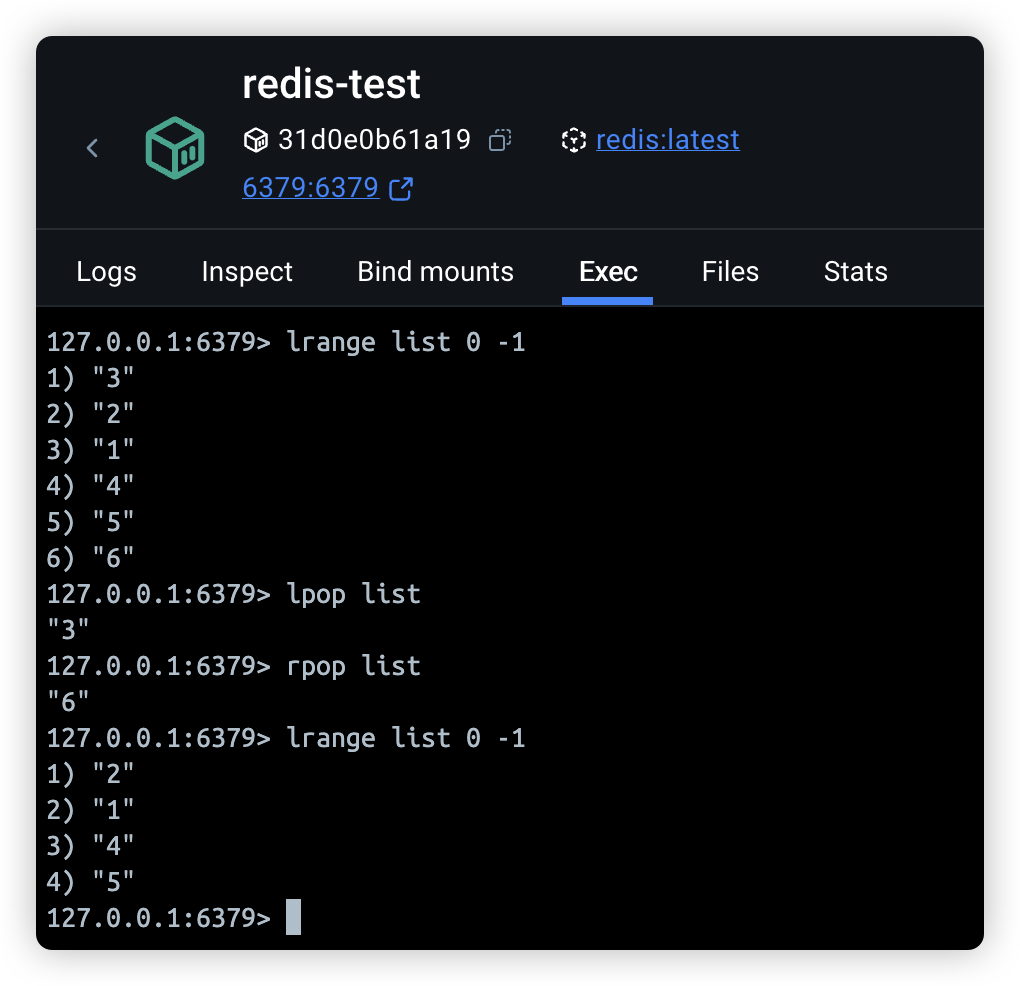Click the redis-test container name
The width and height of the screenshot is (1020, 986).
pyautogui.click(x=331, y=84)
